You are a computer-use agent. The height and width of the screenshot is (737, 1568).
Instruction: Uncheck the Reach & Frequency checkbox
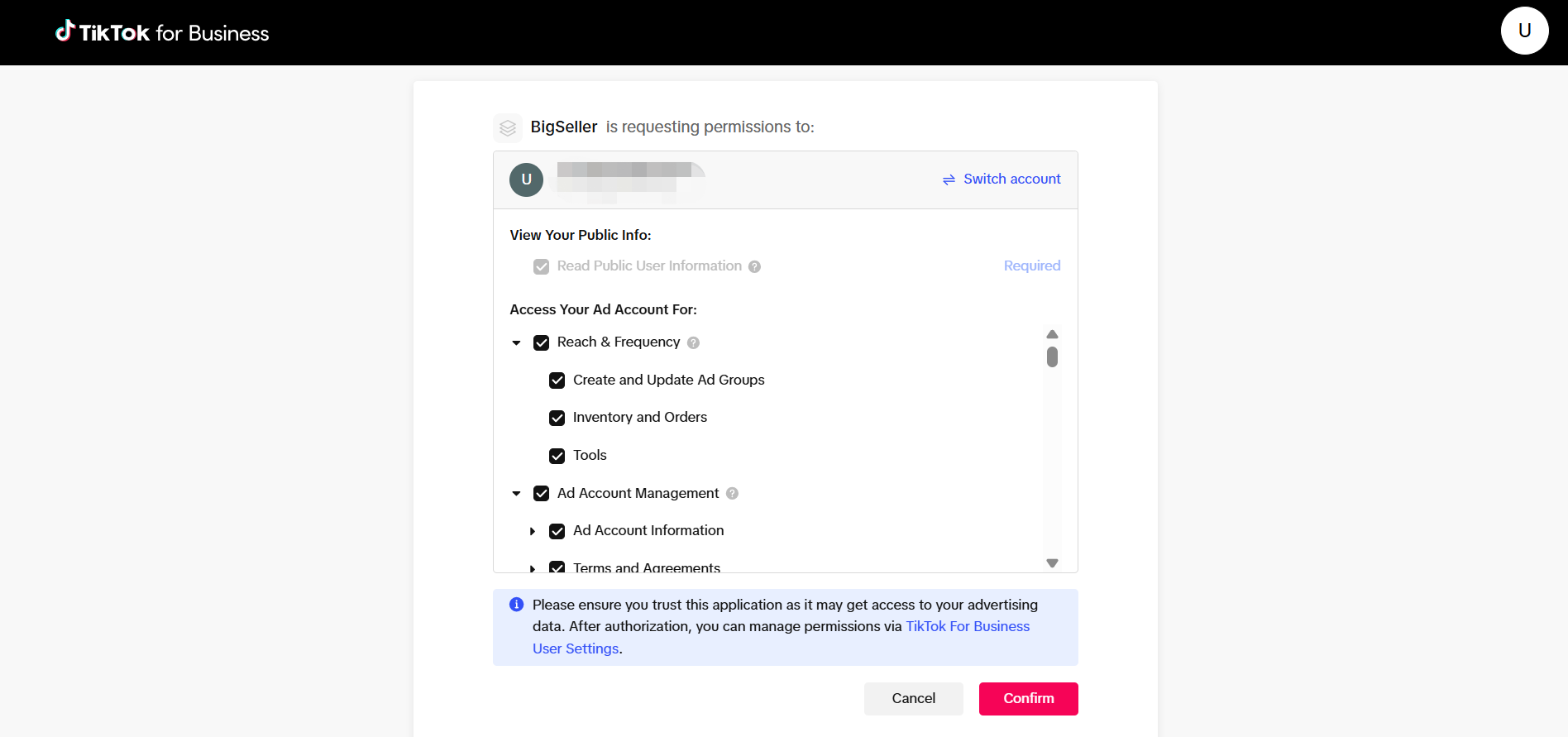(541, 342)
